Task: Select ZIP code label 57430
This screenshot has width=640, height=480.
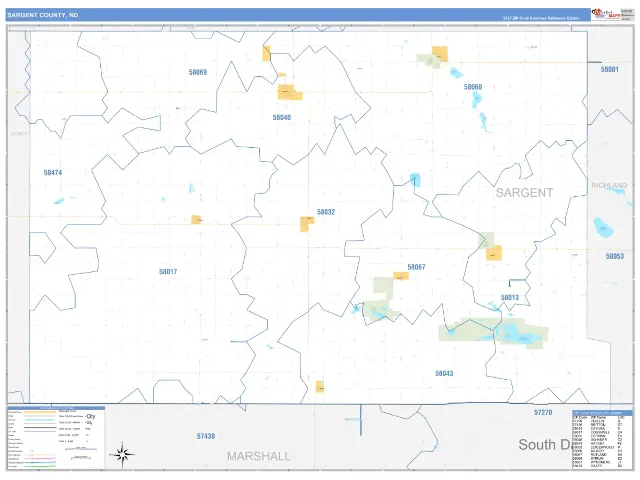Action: [x=206, y=436]
